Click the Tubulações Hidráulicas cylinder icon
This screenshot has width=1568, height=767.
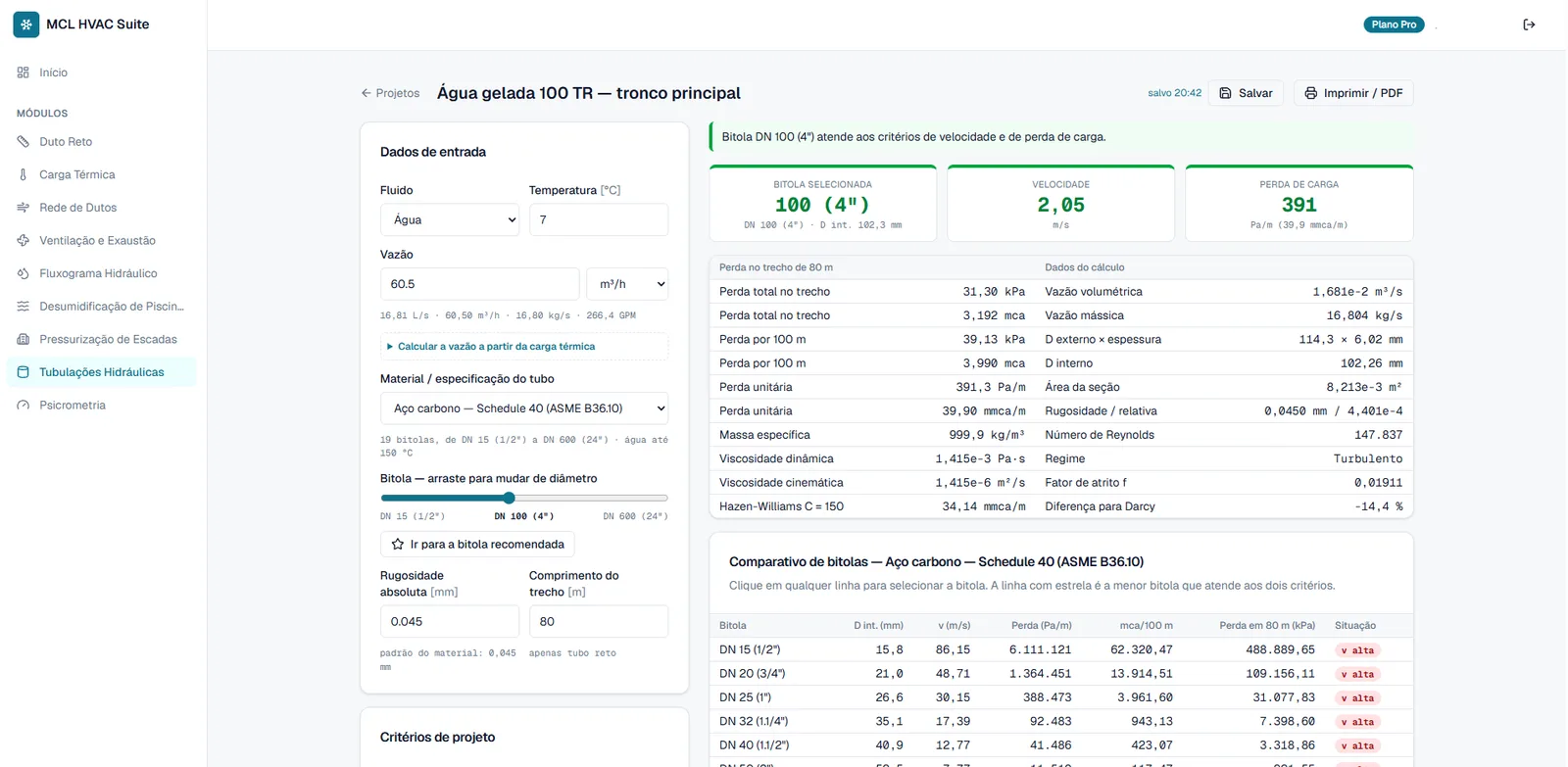(24, 372)
